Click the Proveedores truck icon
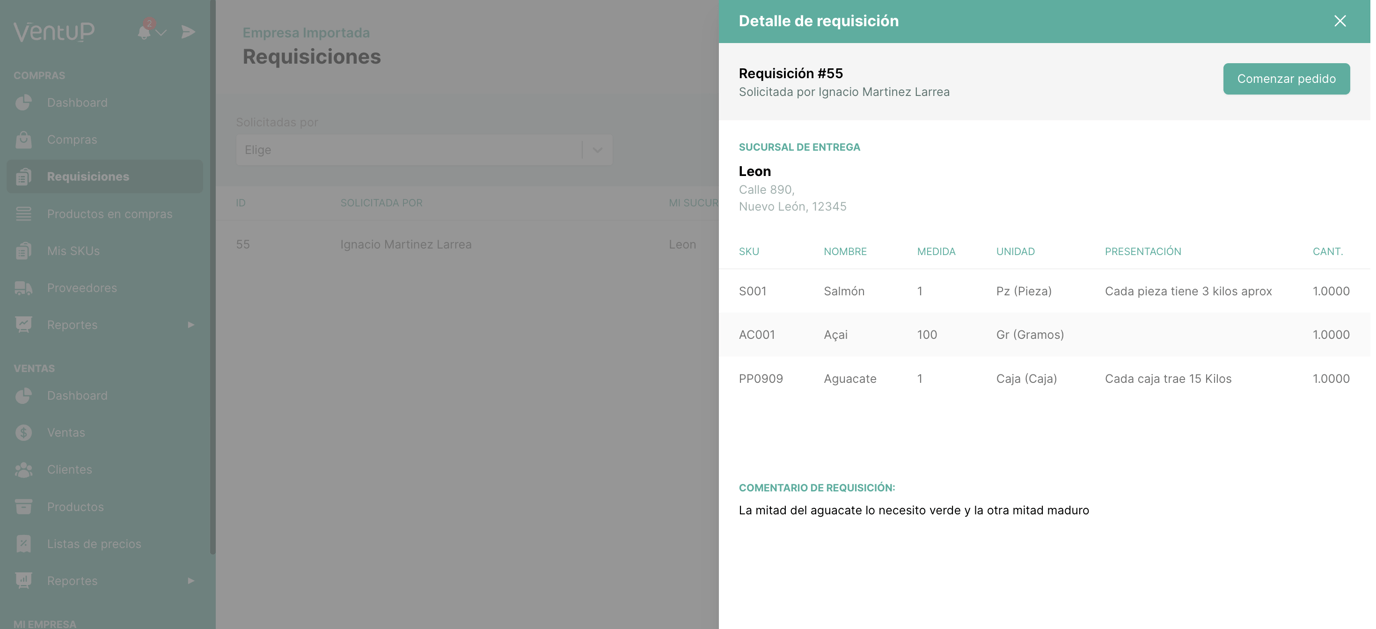The height and width of the screenshot is (629, 1376). (x=24, y=288)
